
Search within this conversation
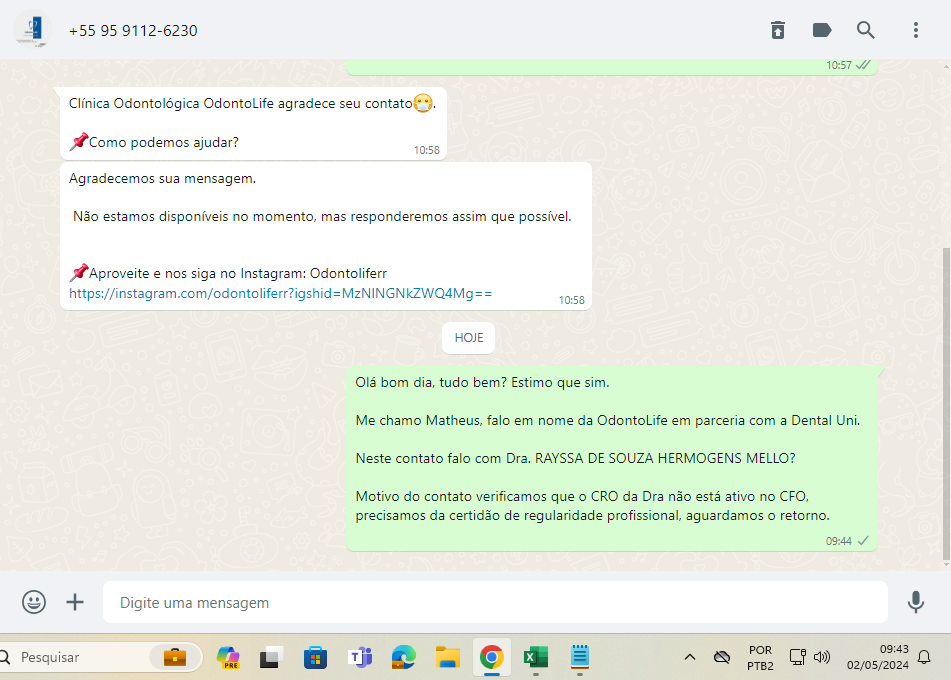pyautogui.click(x=865, y=30)
